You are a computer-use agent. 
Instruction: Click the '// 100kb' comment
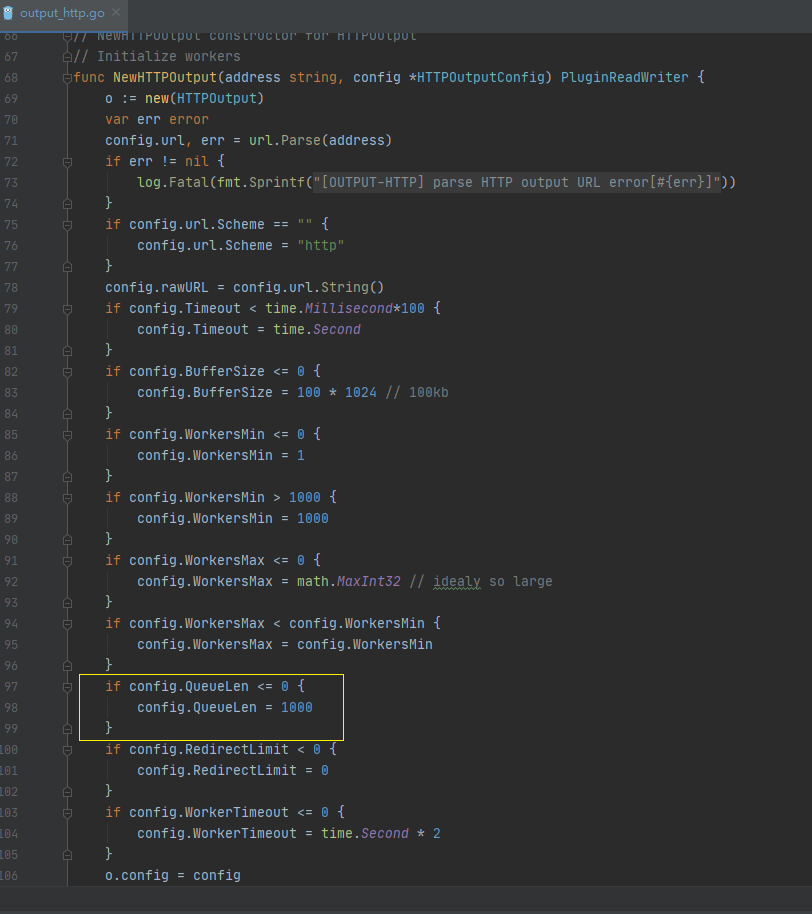[x=417, y=392]
